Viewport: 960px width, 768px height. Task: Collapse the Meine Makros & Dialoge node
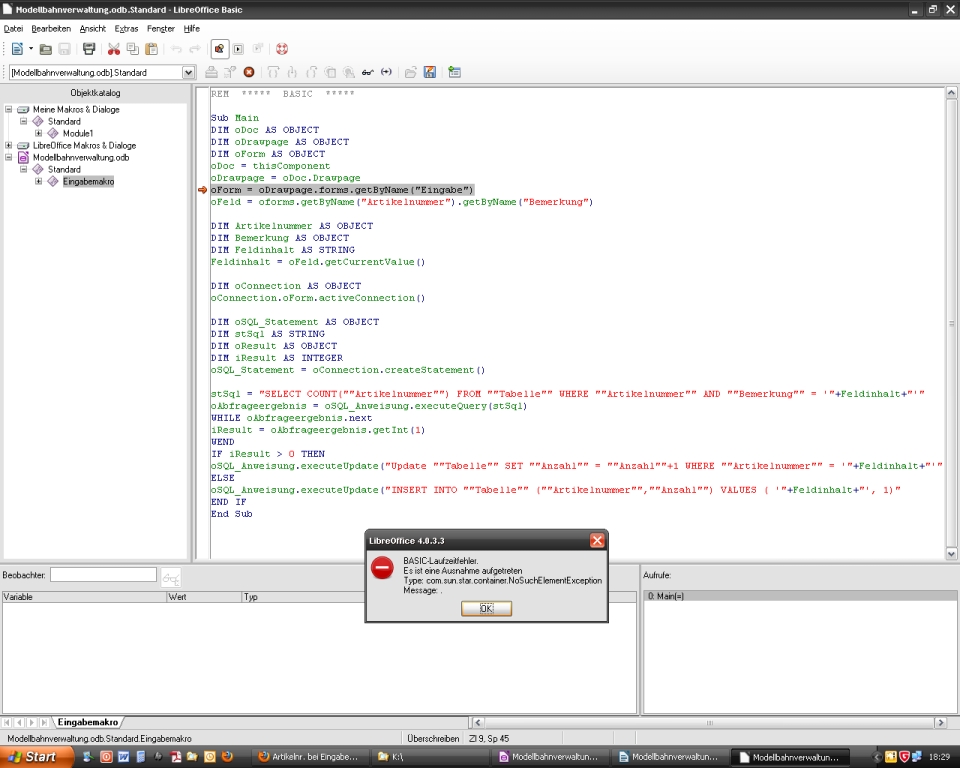9,110
